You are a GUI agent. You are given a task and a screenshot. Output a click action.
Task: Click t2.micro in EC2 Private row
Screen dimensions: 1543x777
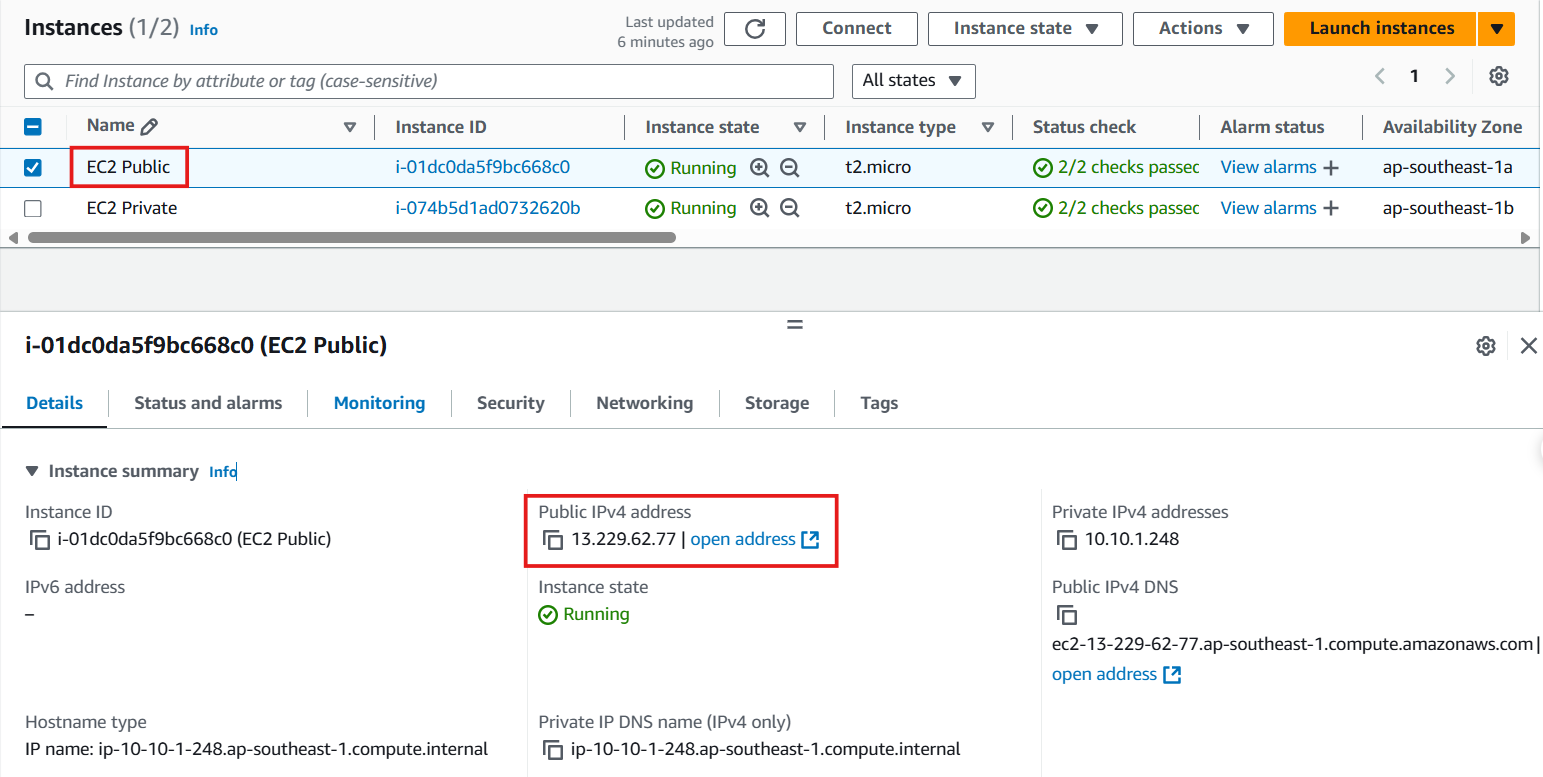click(x=878, y=208)
